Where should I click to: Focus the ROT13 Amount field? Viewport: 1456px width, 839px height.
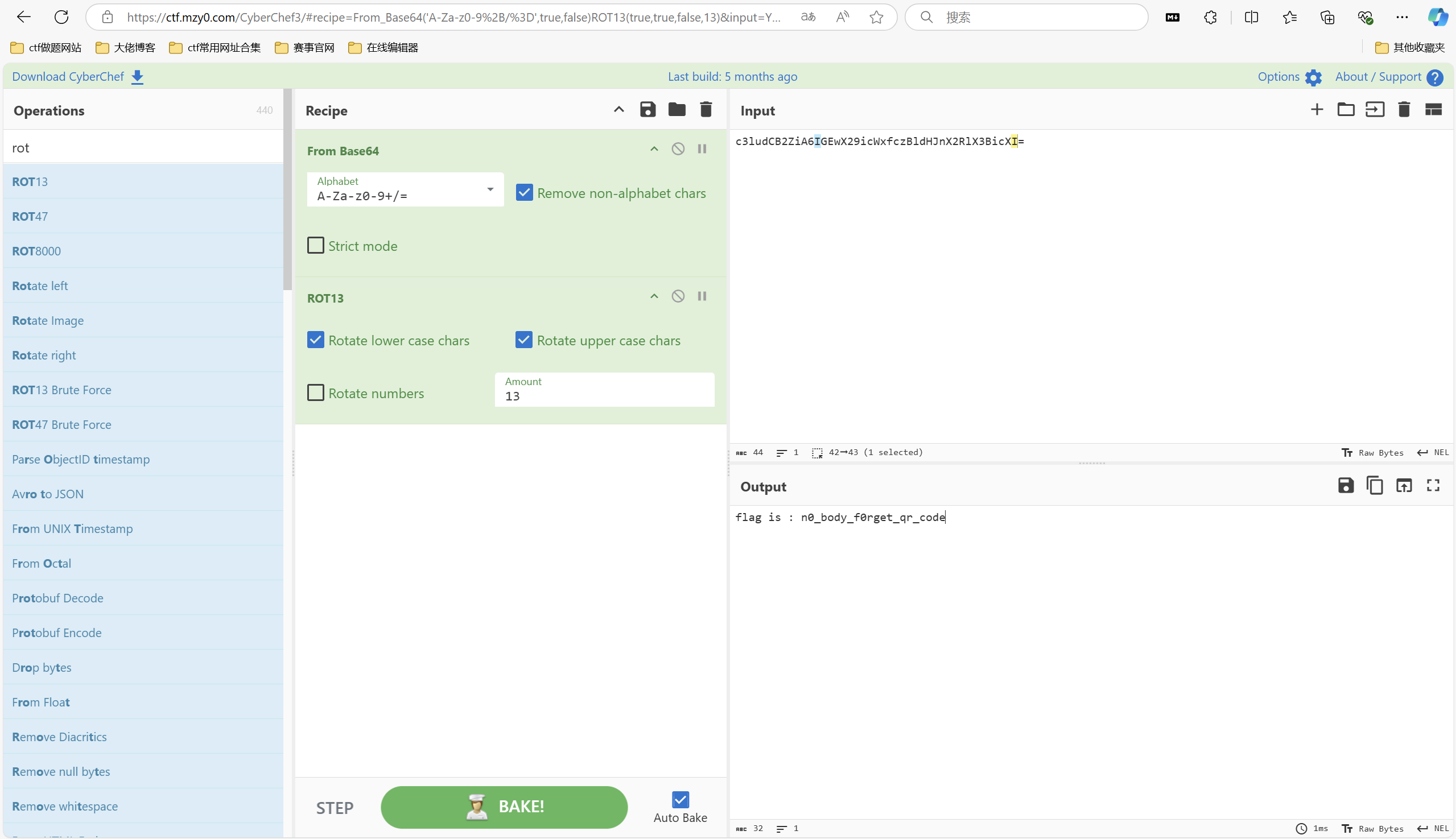(x=605, y=390)
